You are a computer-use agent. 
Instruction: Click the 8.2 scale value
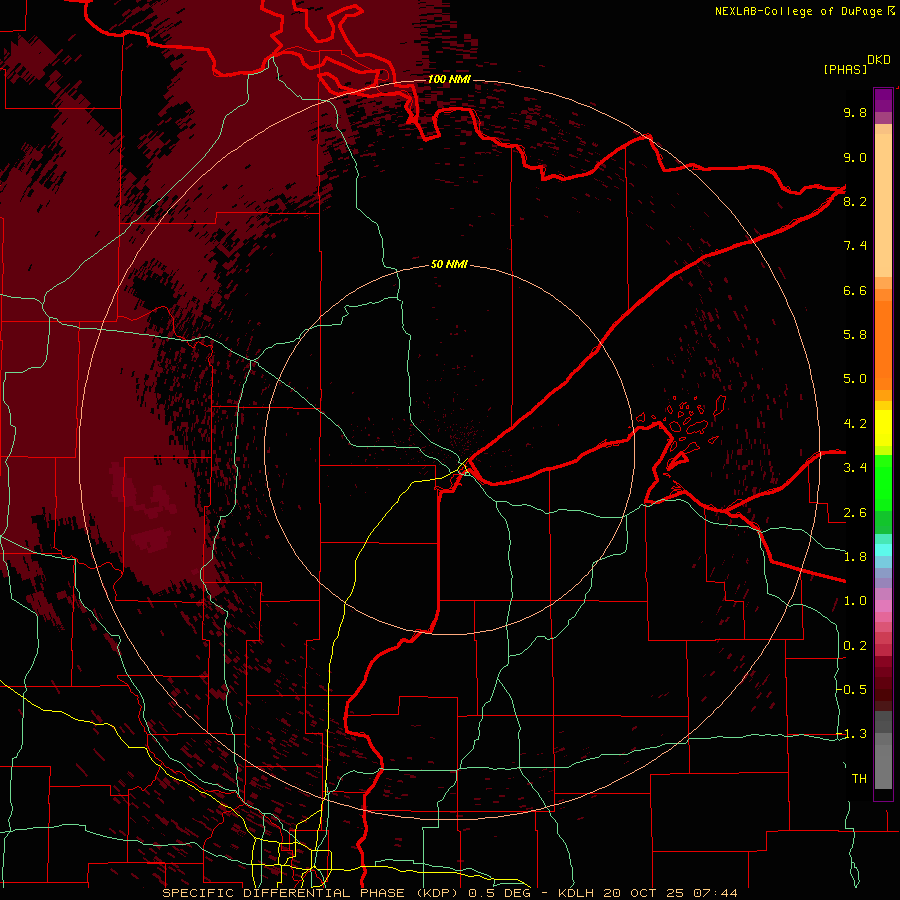pyautogui.click(x=855, y=201)
